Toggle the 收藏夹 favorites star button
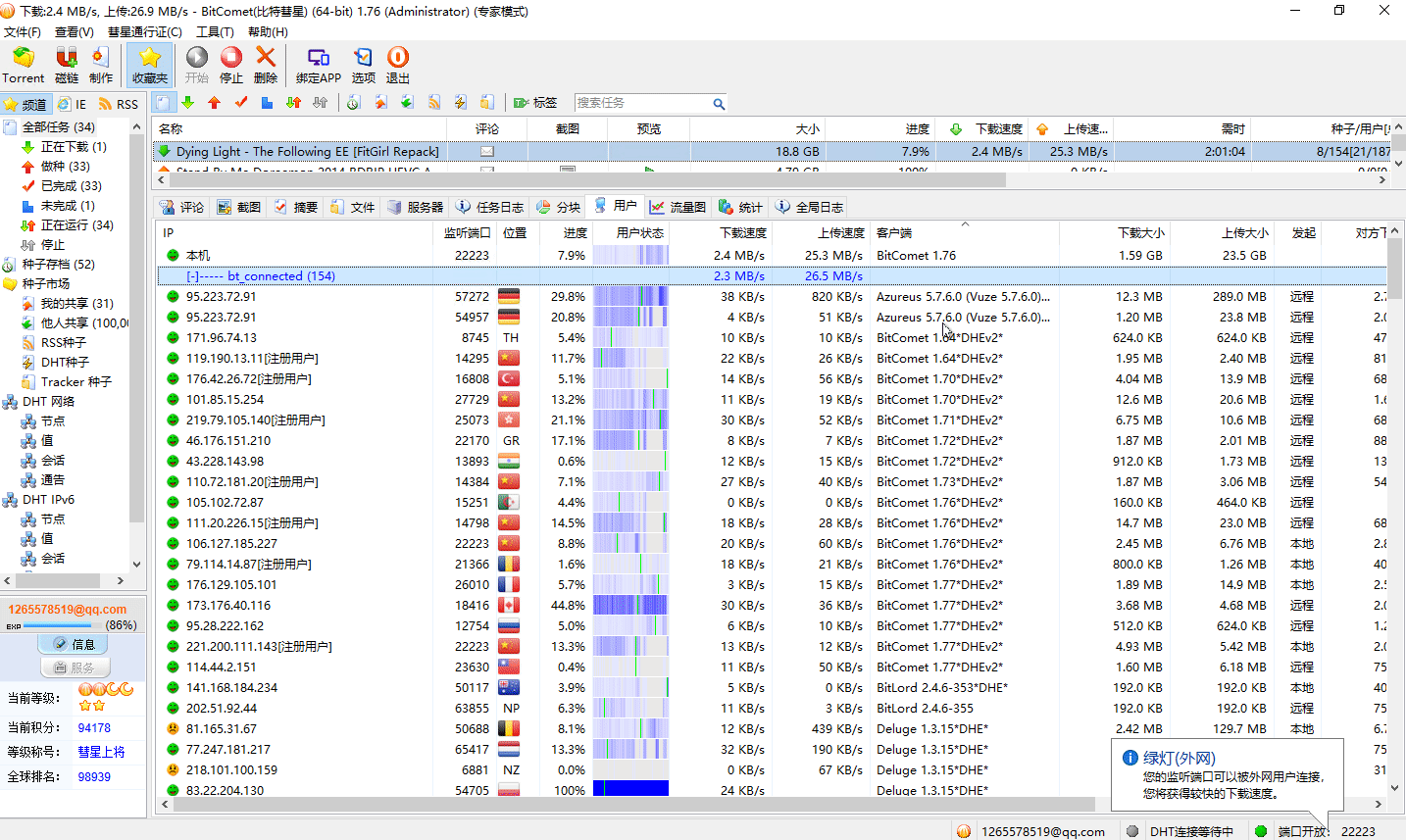Screen dimensions: 1406x840 (149, 65)
